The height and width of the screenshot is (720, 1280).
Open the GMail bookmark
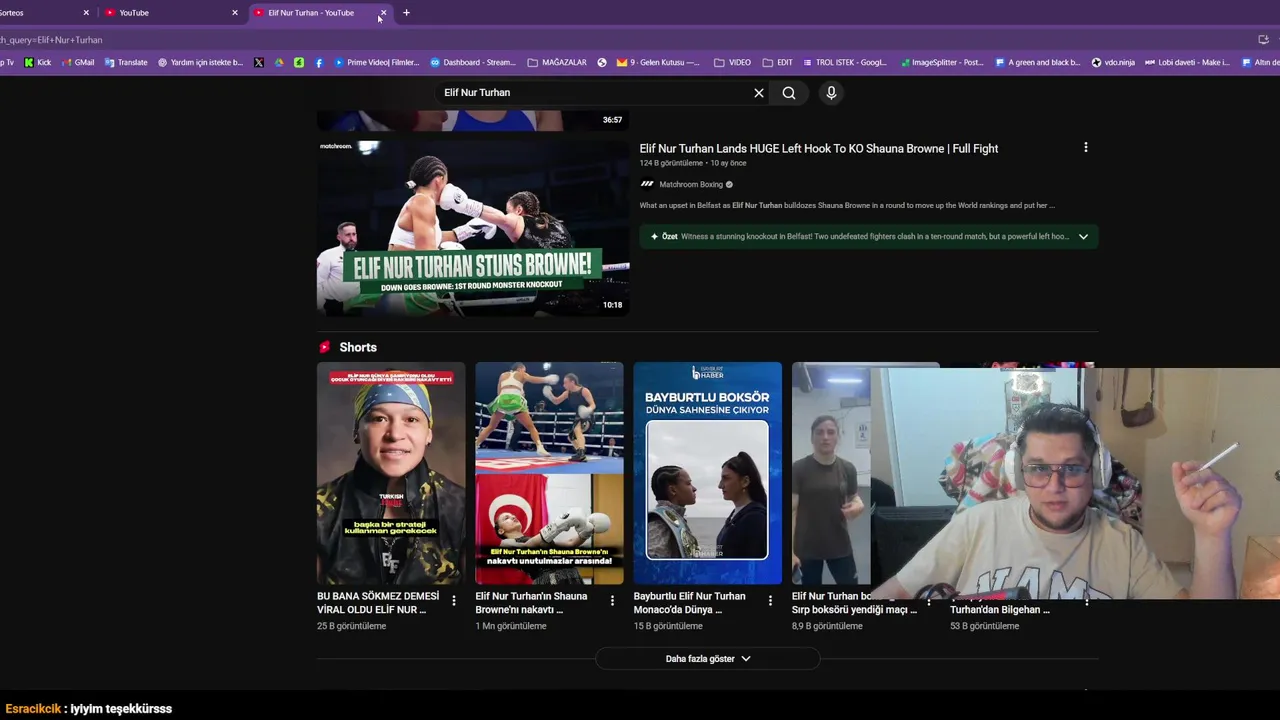[x=78, y=62]
